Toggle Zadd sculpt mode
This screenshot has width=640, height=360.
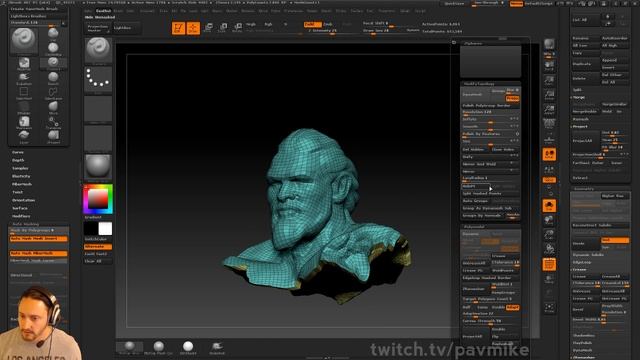(313, 24)
